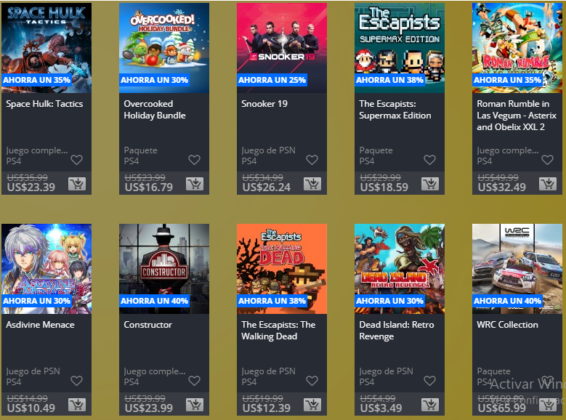Add The Escapists: The Walking Dead to cart
This screenshot has width=566, height=420.
coord(312,405)
